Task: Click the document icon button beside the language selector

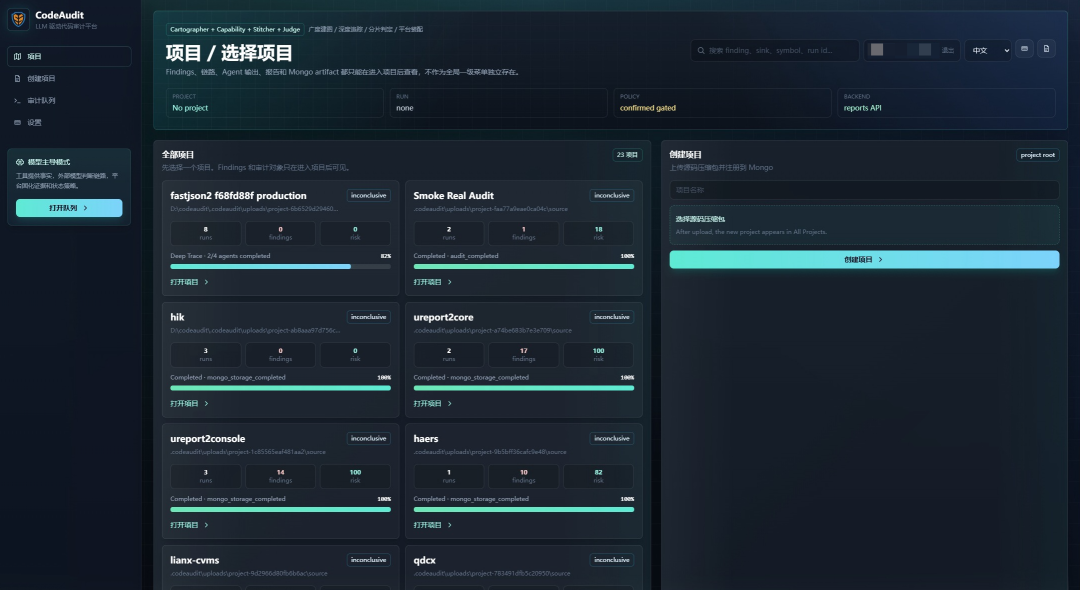Action: pos(1046,49)
